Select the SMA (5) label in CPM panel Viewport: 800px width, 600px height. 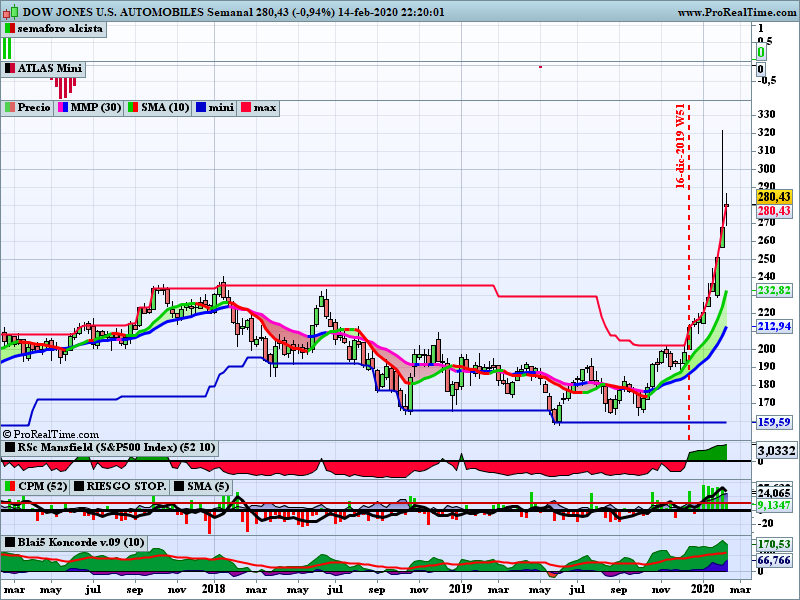tap(208, 487)
